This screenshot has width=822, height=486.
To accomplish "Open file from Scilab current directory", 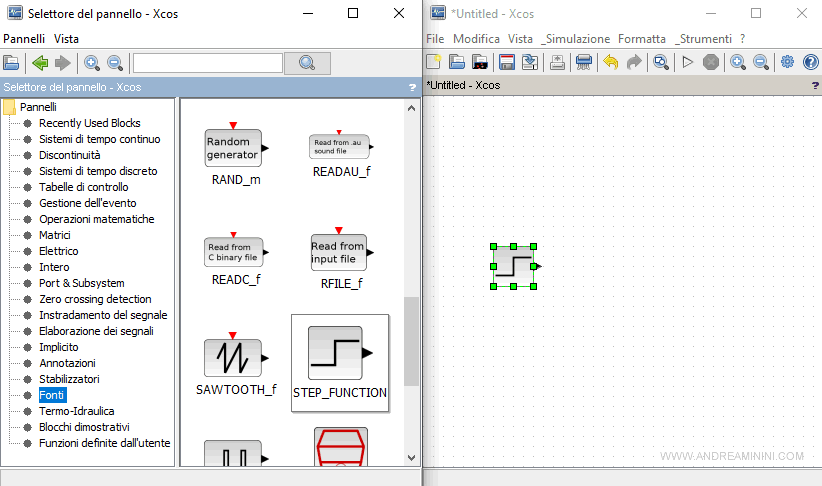I will (x=480, y=62).
